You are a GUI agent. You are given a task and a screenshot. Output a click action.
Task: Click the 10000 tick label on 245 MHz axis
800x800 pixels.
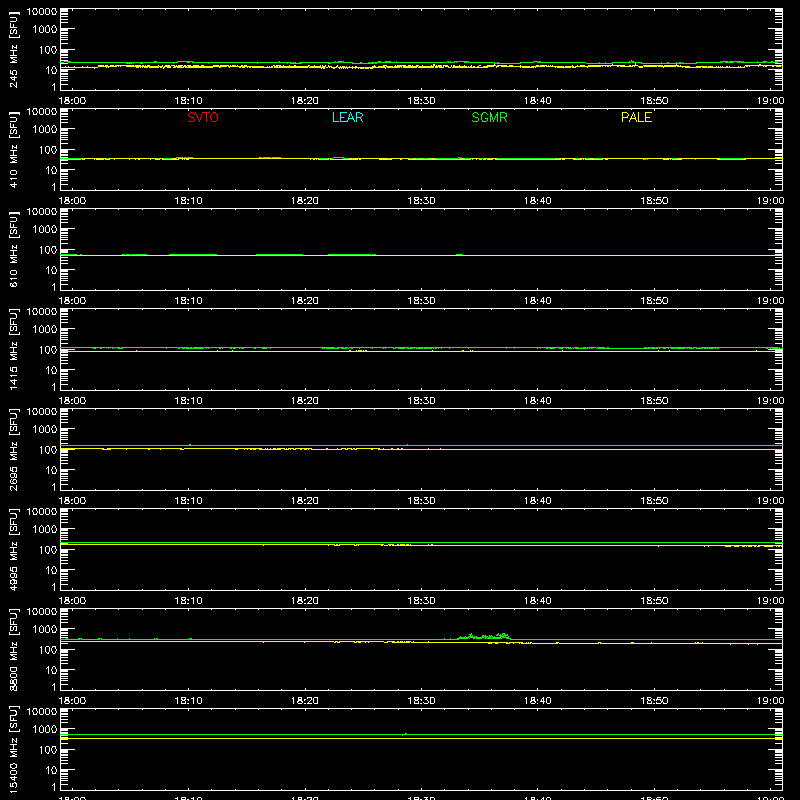tap(42, 12)
